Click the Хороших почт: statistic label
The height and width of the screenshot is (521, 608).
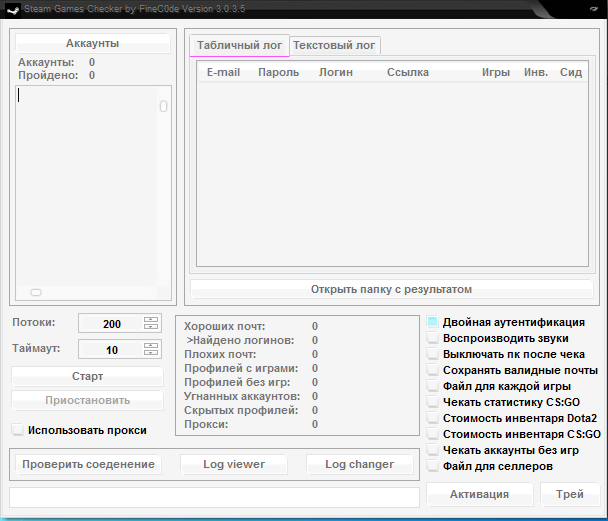pyautogui.click(x=225, y=326)
